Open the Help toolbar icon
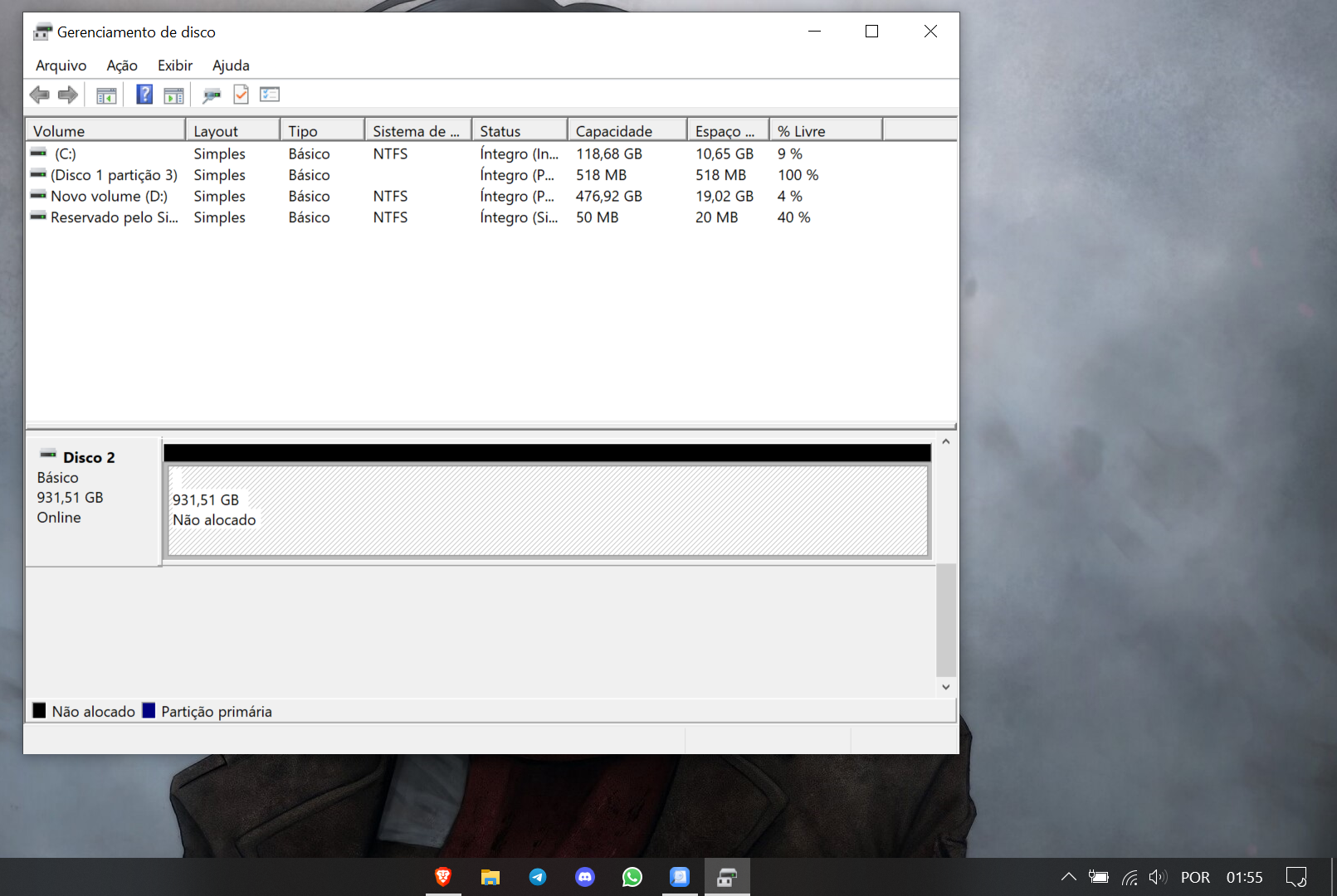 pyautogui.click(x=144, y=95)
